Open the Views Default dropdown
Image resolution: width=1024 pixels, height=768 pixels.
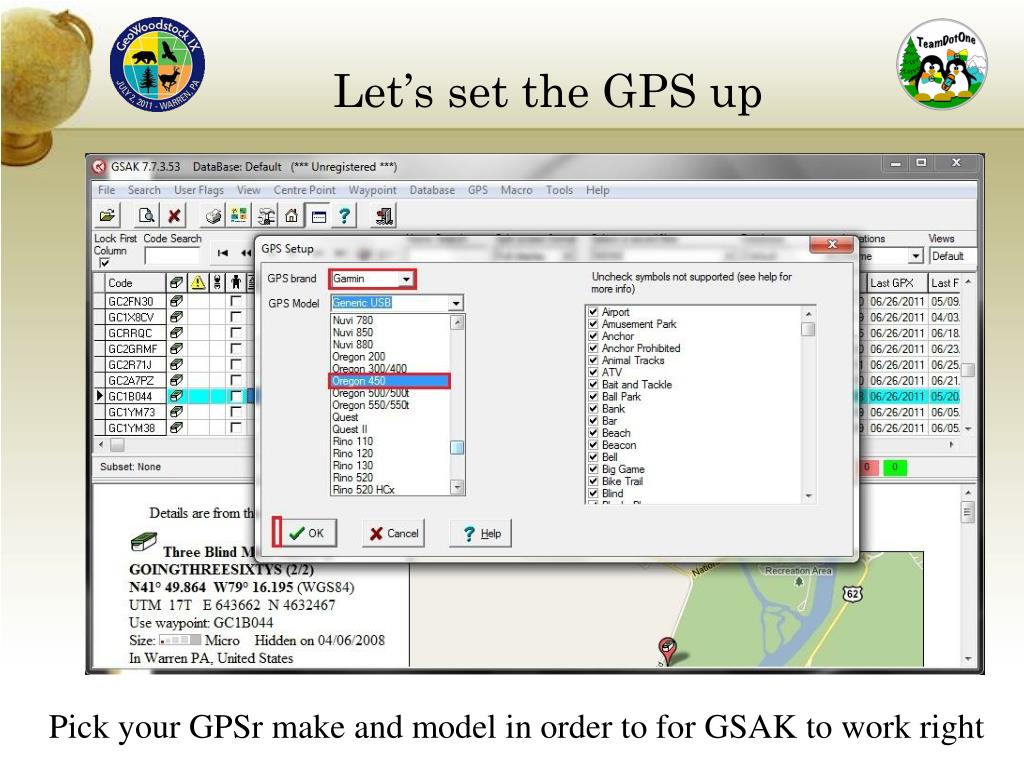point(953,256)
